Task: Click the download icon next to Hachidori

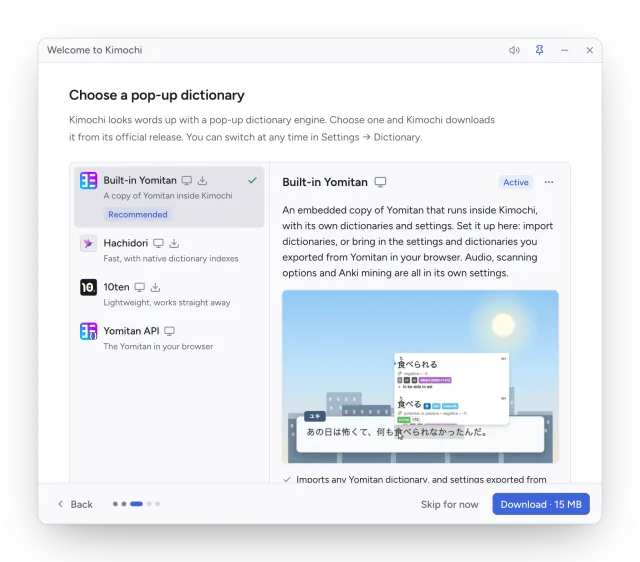Action: point(174,243)
